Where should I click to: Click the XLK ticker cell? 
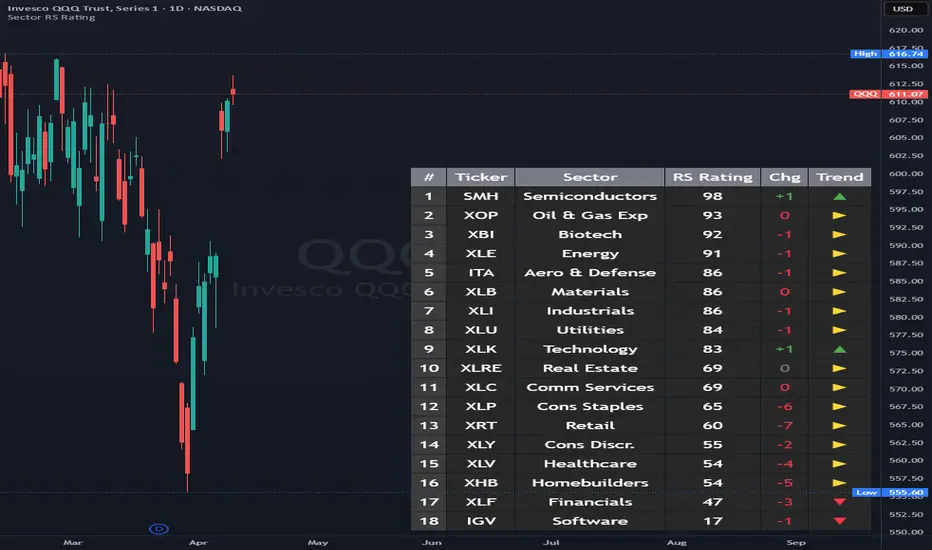pos(481,349)
